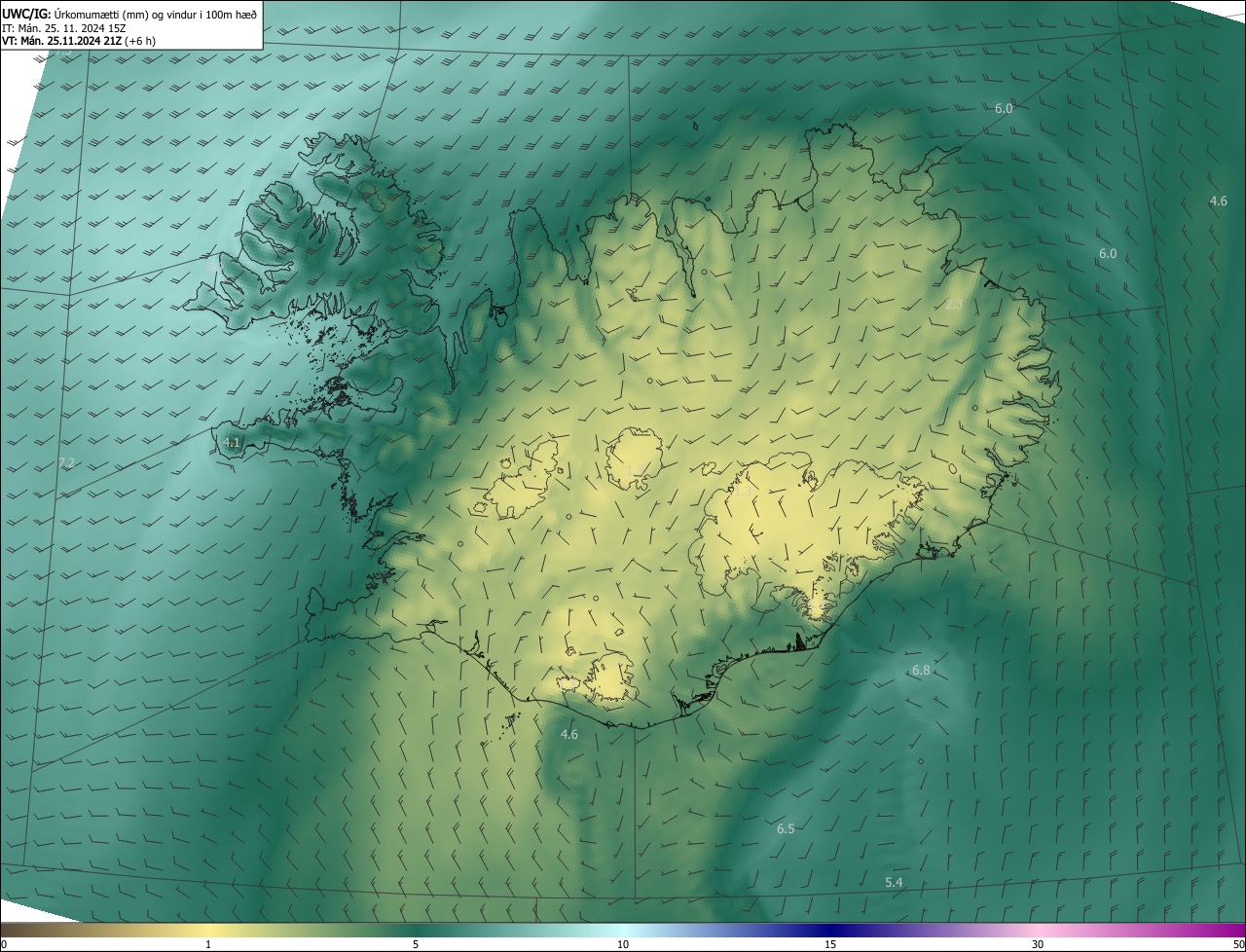Click the 1 tick on the color scale

208,944
